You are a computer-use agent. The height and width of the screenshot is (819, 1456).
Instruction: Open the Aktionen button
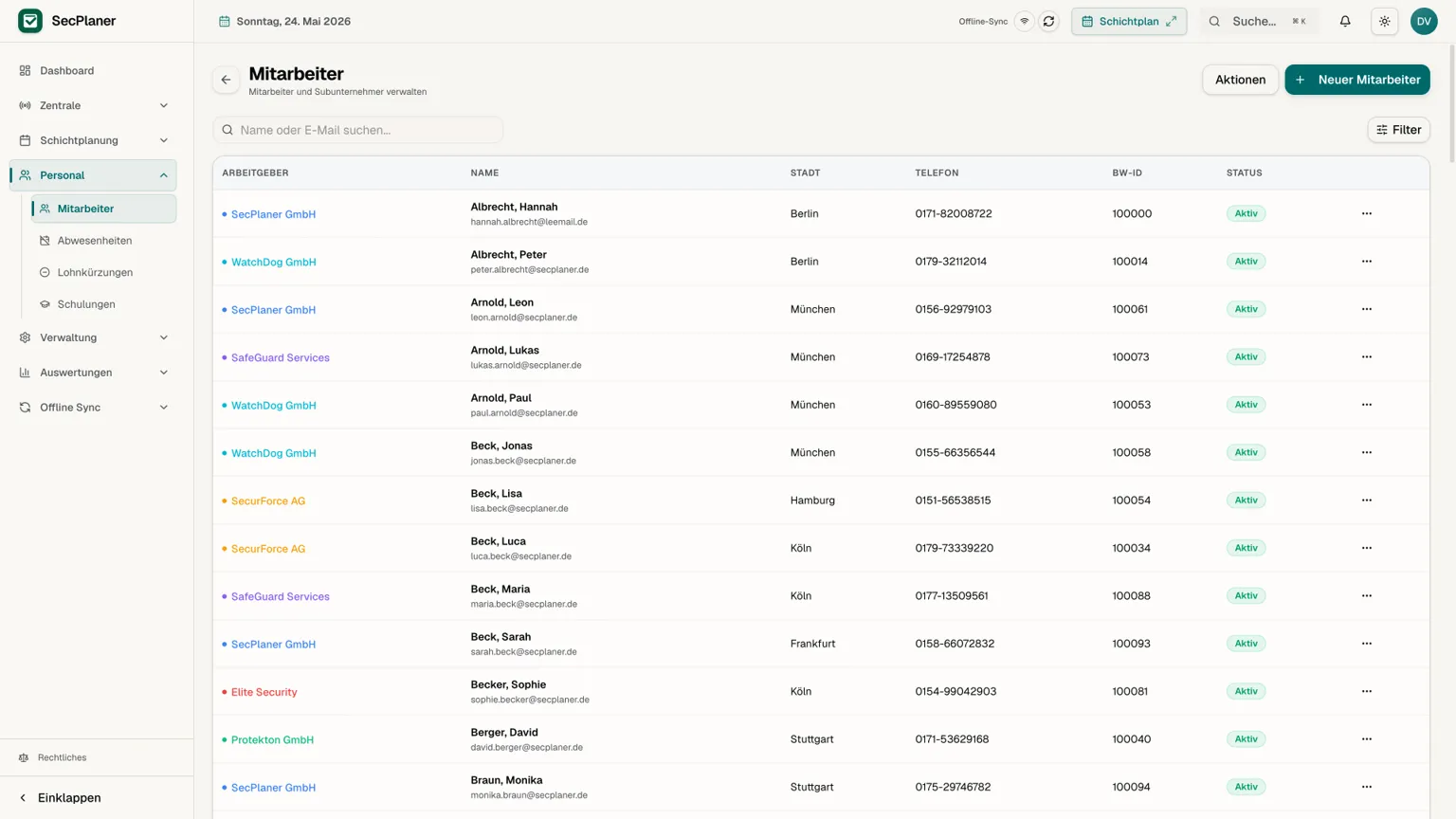[1240, 80]
